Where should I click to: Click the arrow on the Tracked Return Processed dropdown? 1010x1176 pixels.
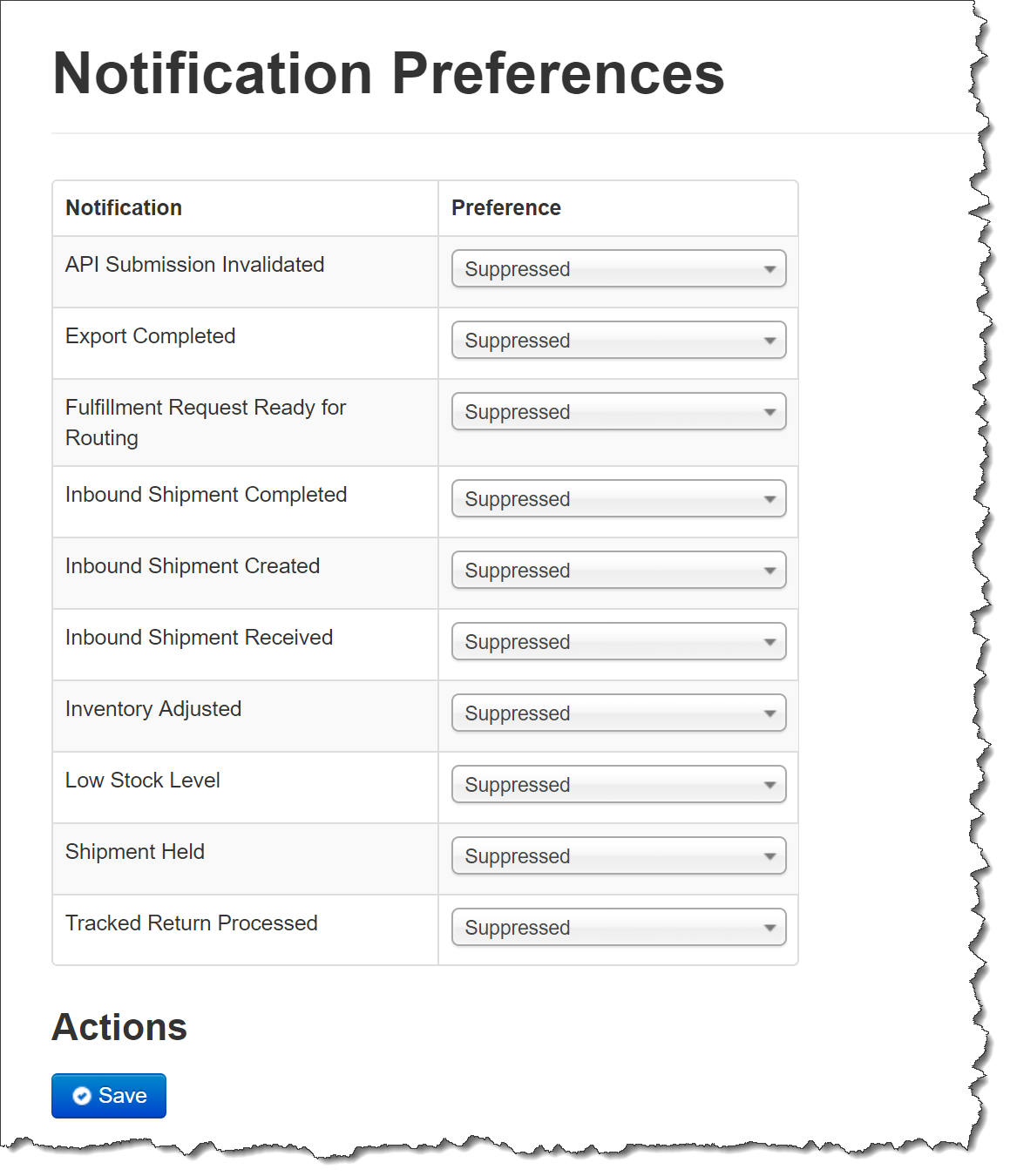tap(769, 928)
